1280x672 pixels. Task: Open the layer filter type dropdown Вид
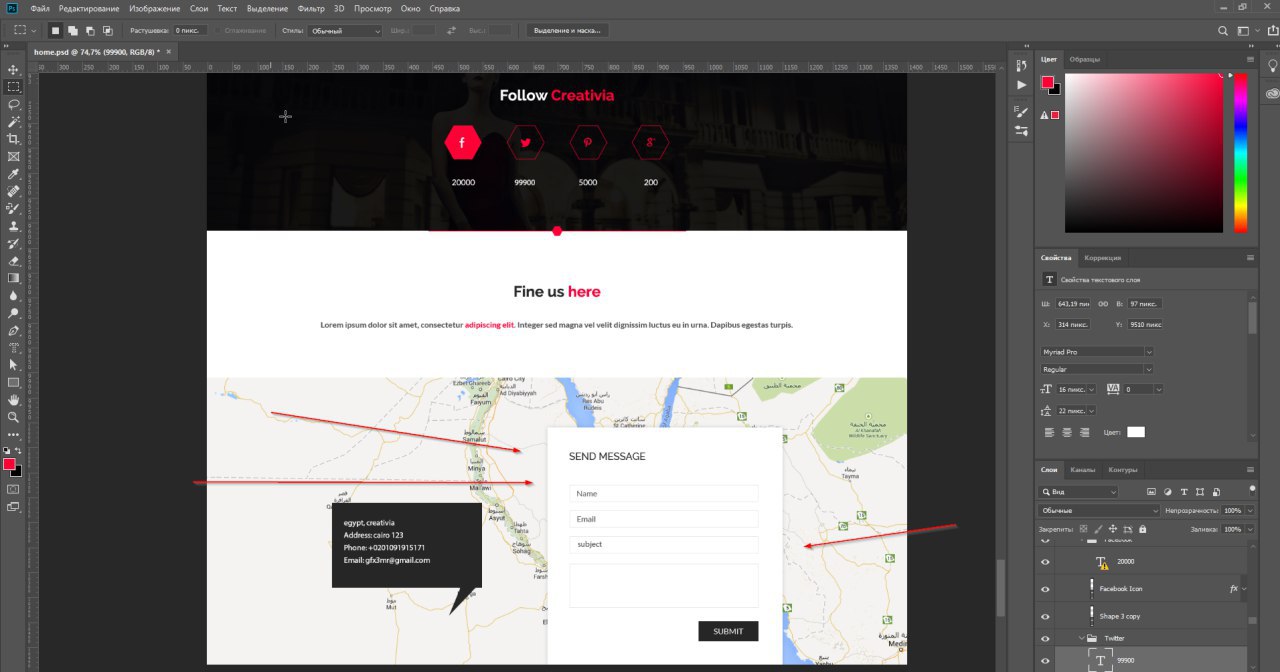coord(1078,492)
